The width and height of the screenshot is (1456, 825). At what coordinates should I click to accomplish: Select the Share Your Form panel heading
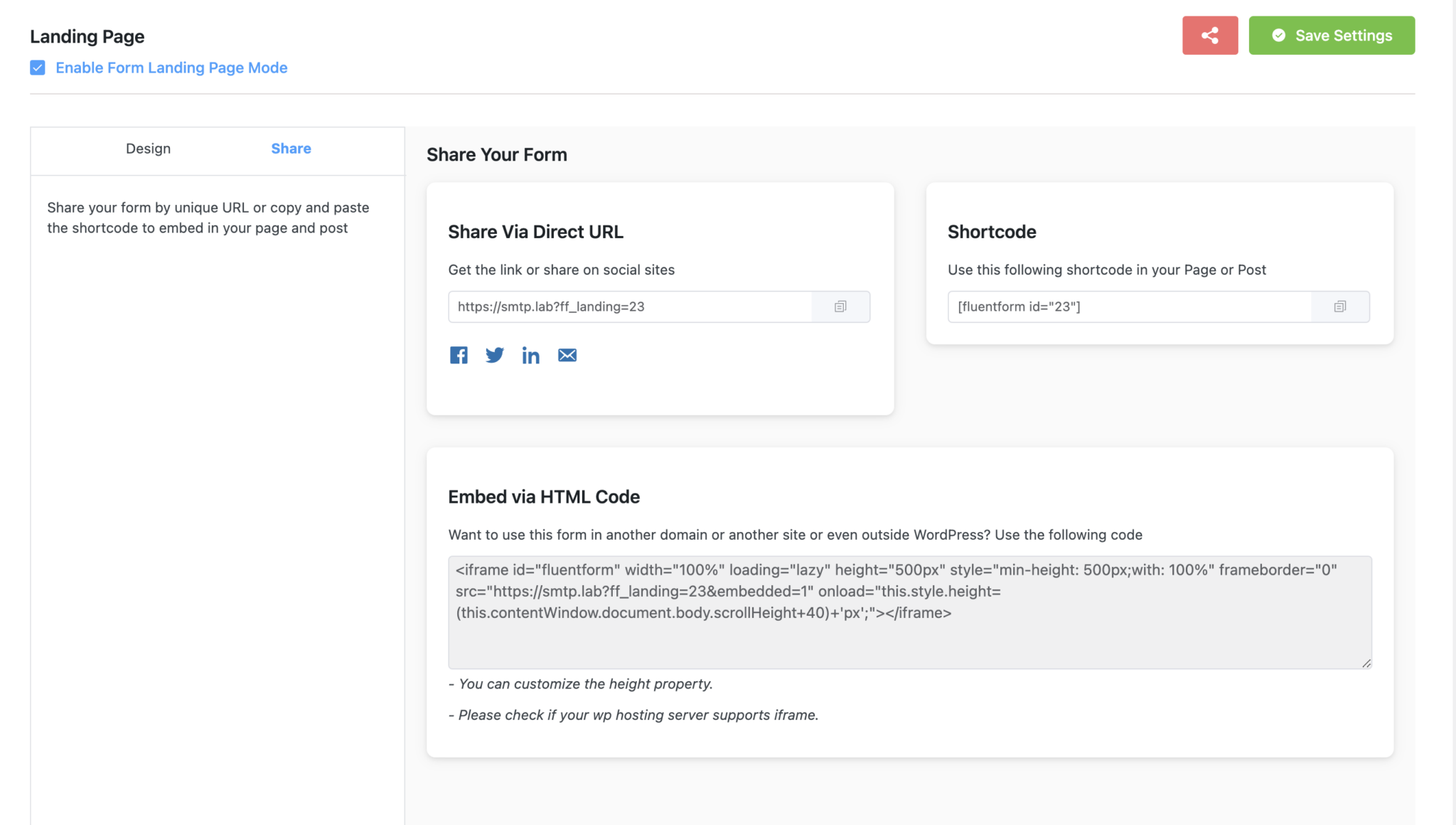(496, 154)
